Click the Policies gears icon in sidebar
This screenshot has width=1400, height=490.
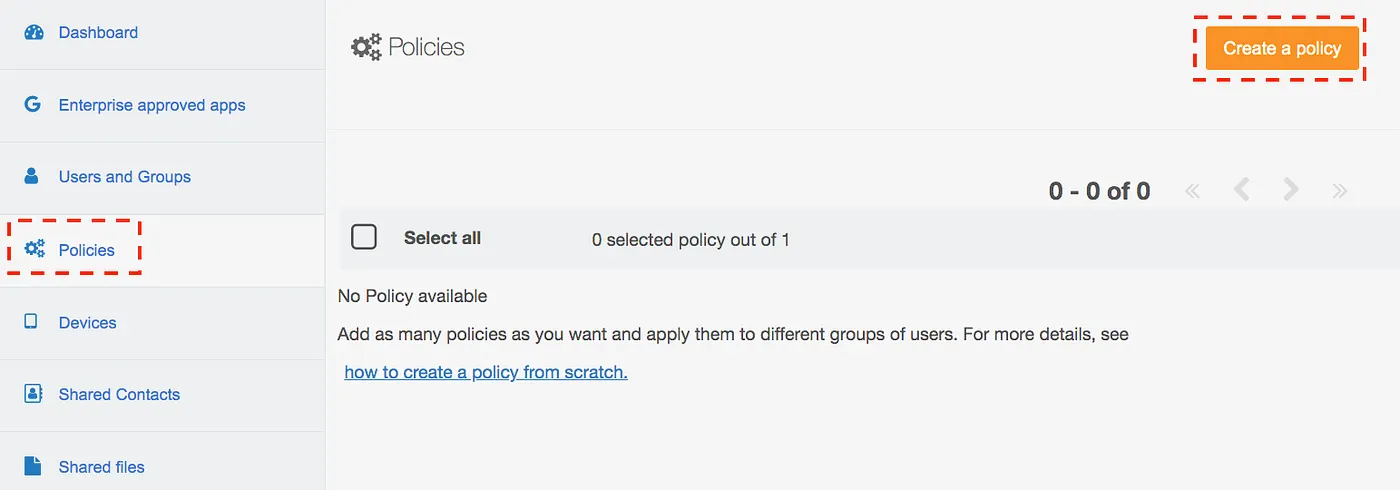(35, 249)
